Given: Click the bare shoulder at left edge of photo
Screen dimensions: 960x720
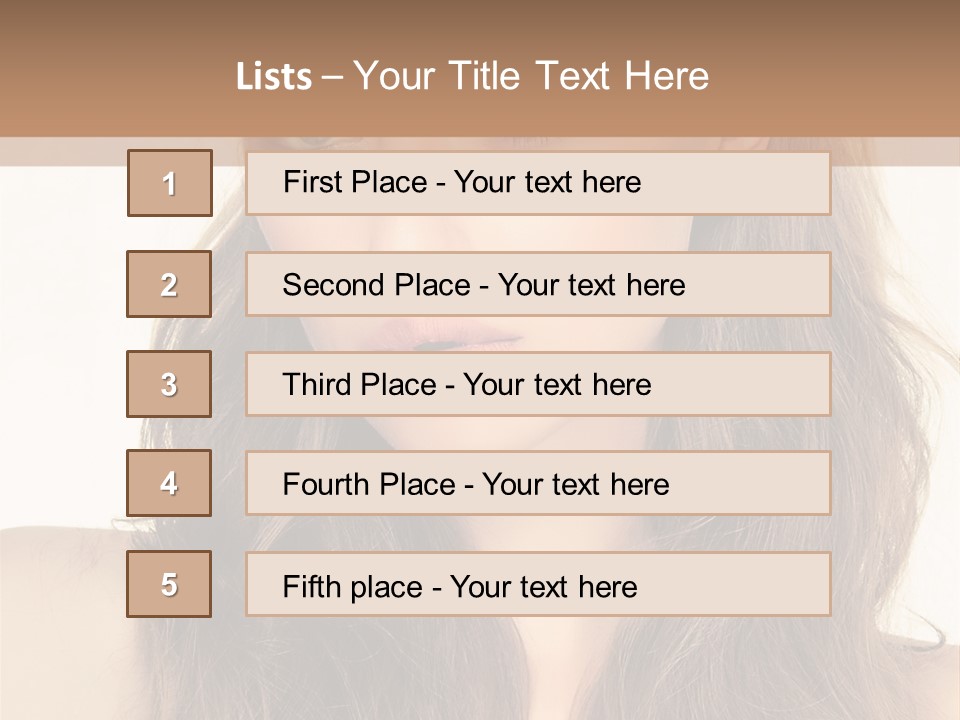Looking at the screenshot, I should pos(50,570).
